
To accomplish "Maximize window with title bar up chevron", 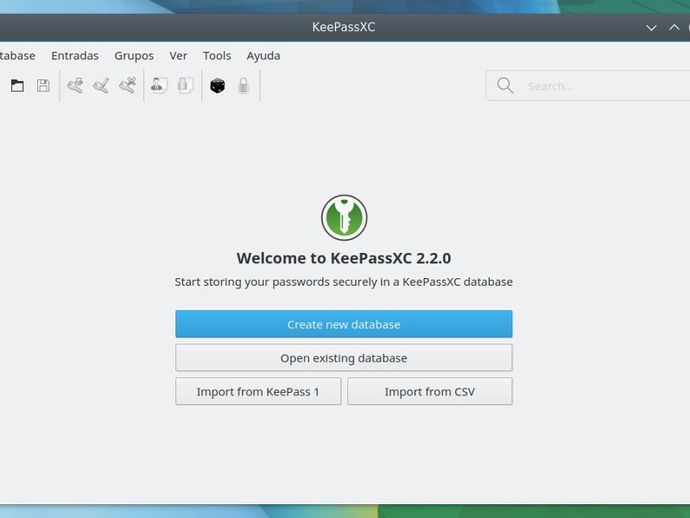I will (674, 27).
